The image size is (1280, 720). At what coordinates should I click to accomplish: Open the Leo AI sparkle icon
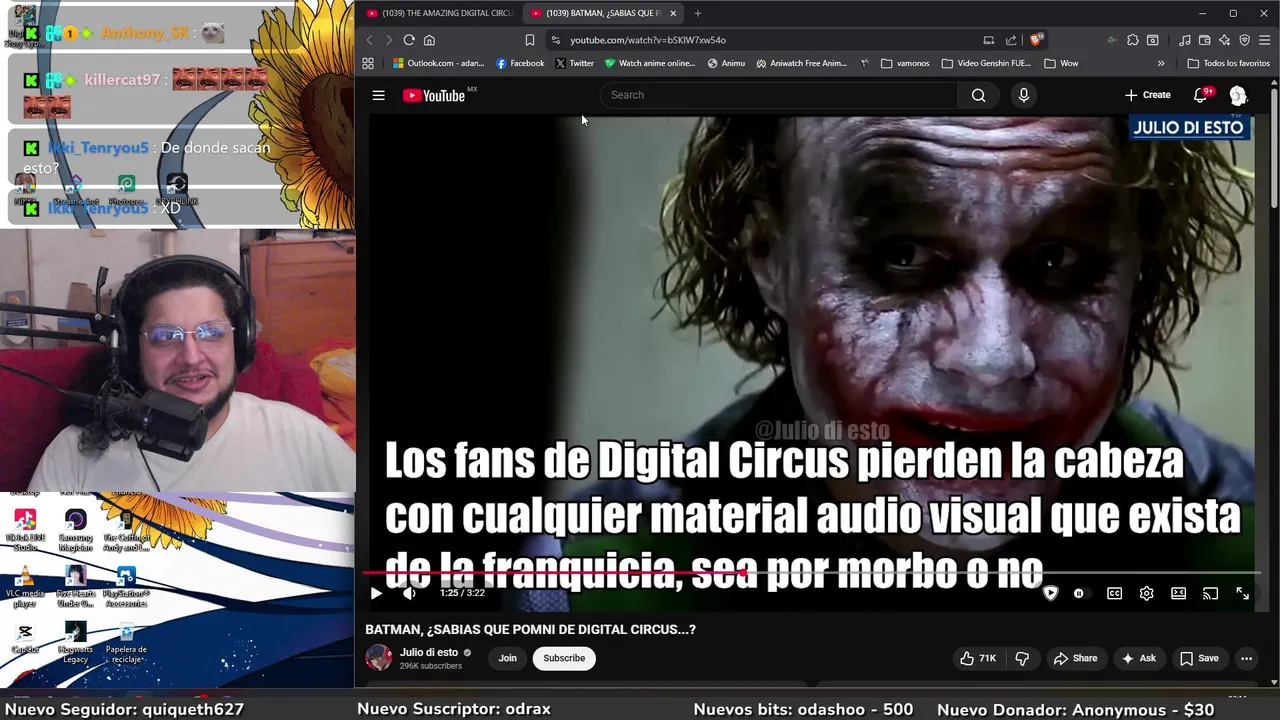tap(1225, 40)
